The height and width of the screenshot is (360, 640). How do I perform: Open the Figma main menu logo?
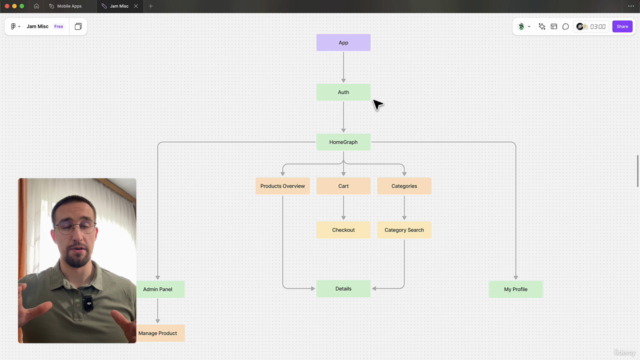click(x=13, y=27)
